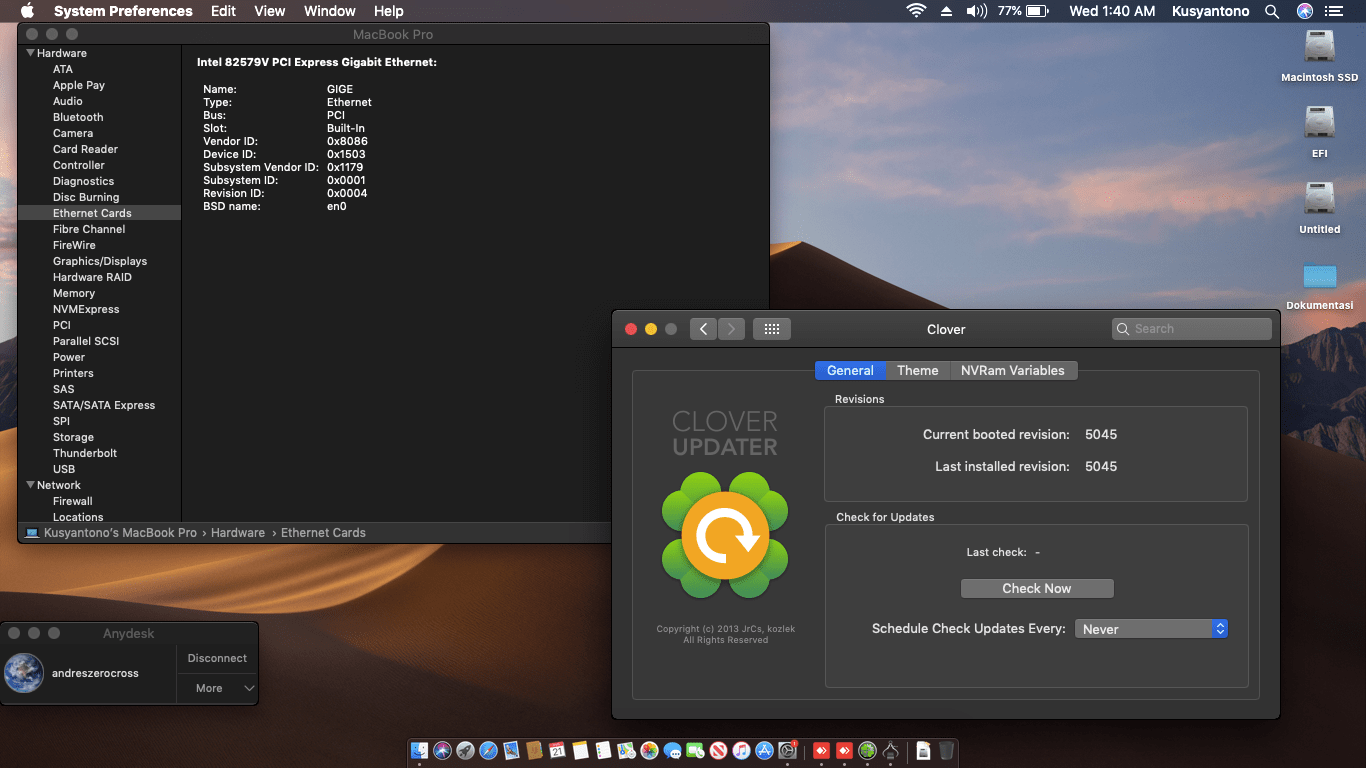The height and width of the screenshot is (768, 1366).
Task: Open Photos app from the Dock
Action: 650,750
